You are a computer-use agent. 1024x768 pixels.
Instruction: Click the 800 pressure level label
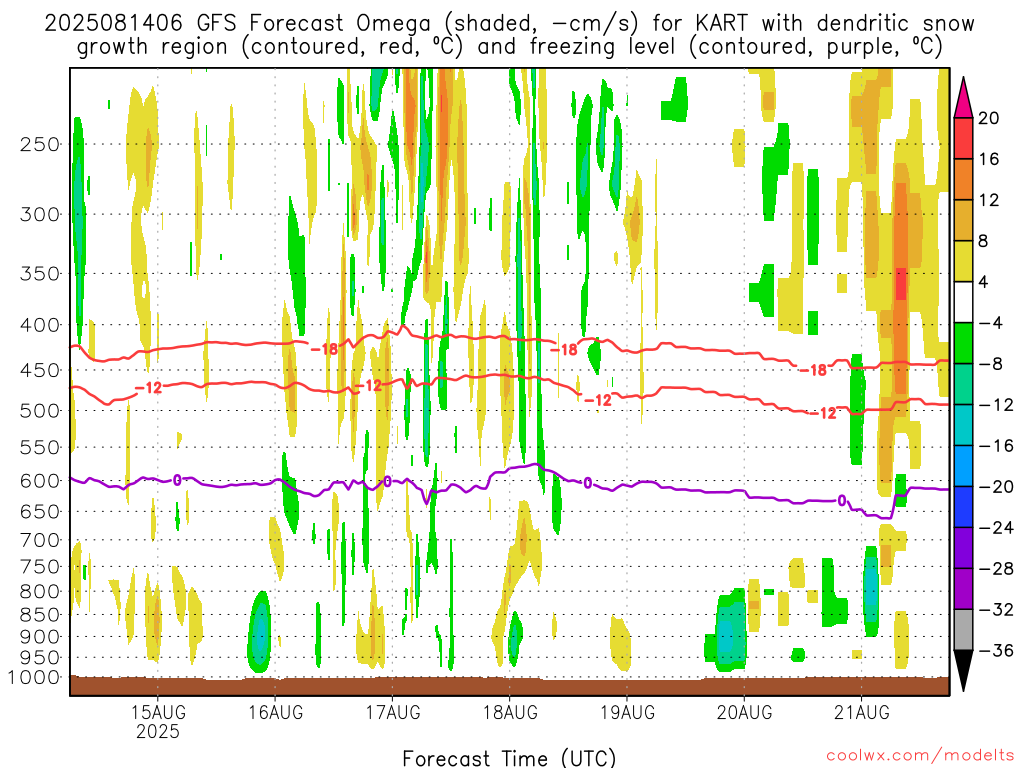coord(39,592)
